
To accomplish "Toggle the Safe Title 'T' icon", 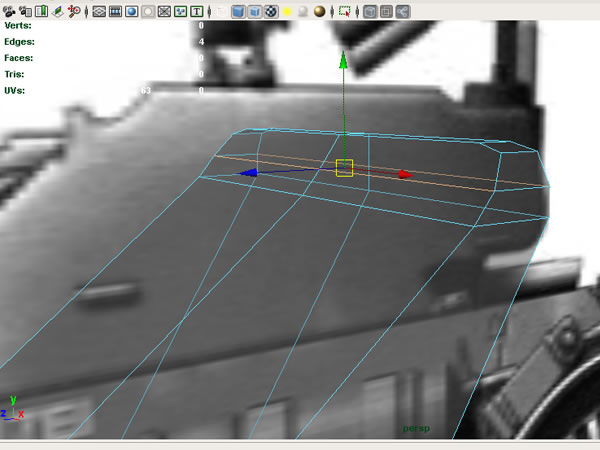I will (x=197, y=11).
